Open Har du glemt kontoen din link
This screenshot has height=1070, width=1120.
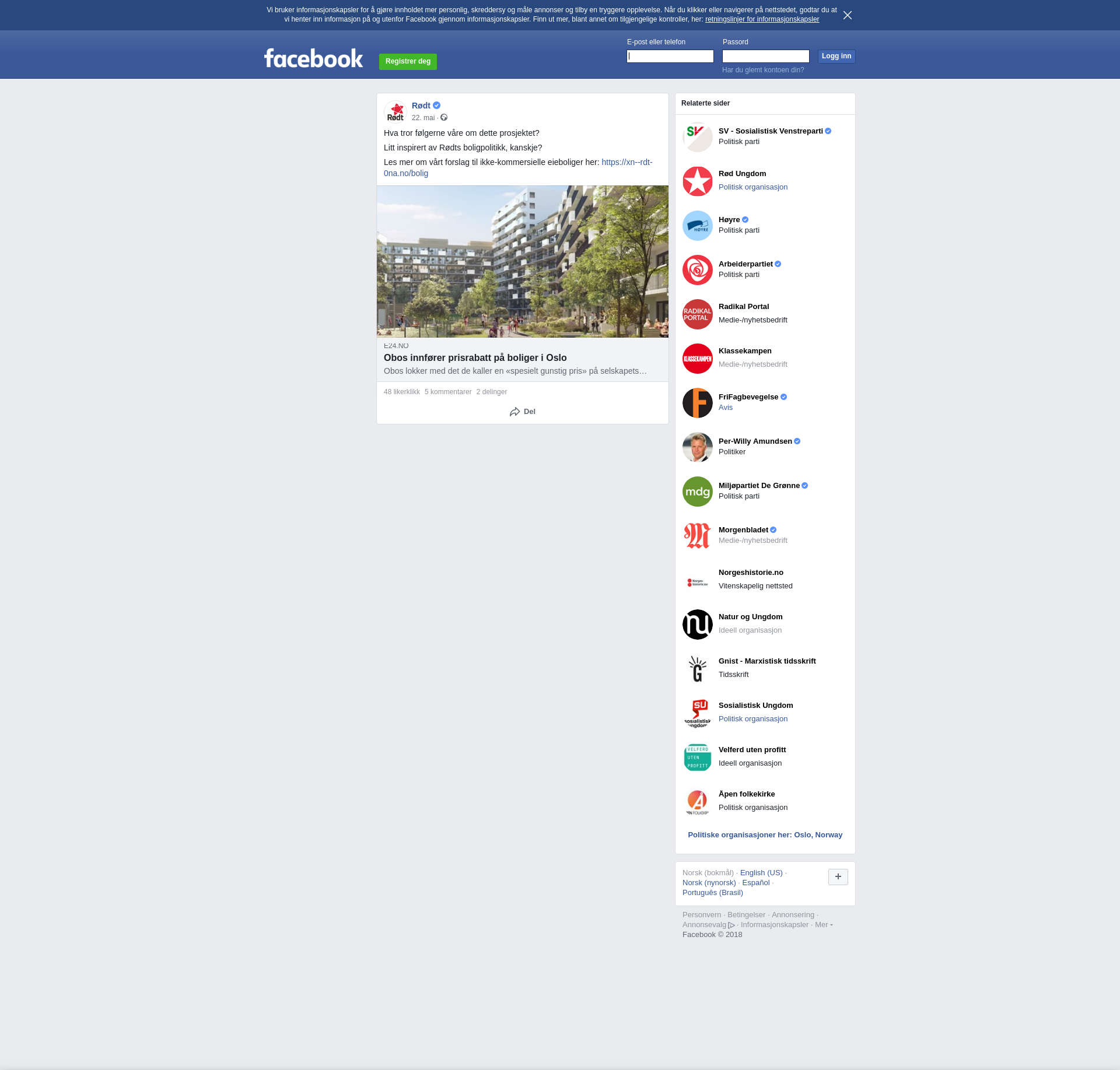(x=763, y=70)
